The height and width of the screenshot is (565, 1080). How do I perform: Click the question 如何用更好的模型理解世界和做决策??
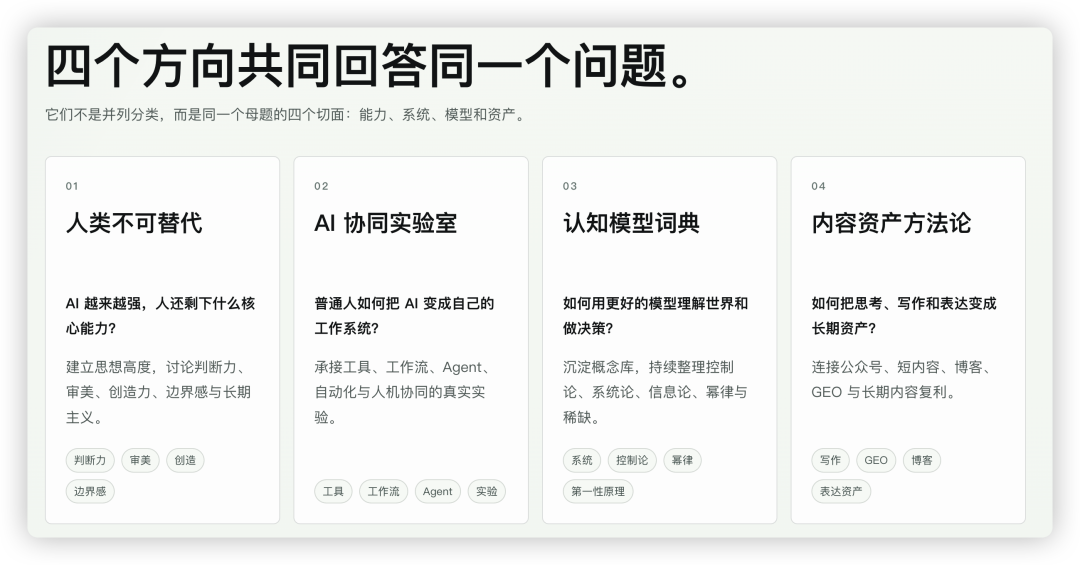click(656, 316)
